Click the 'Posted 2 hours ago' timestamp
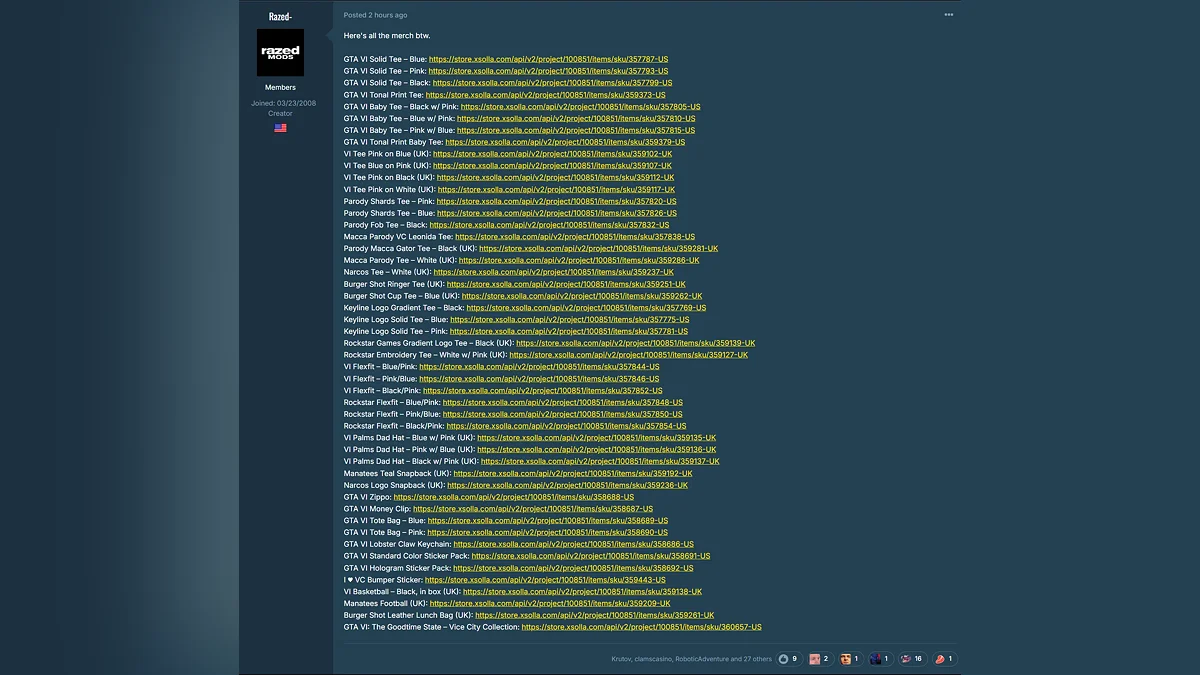The image size is (1200, 675). (x=375, y=15)
